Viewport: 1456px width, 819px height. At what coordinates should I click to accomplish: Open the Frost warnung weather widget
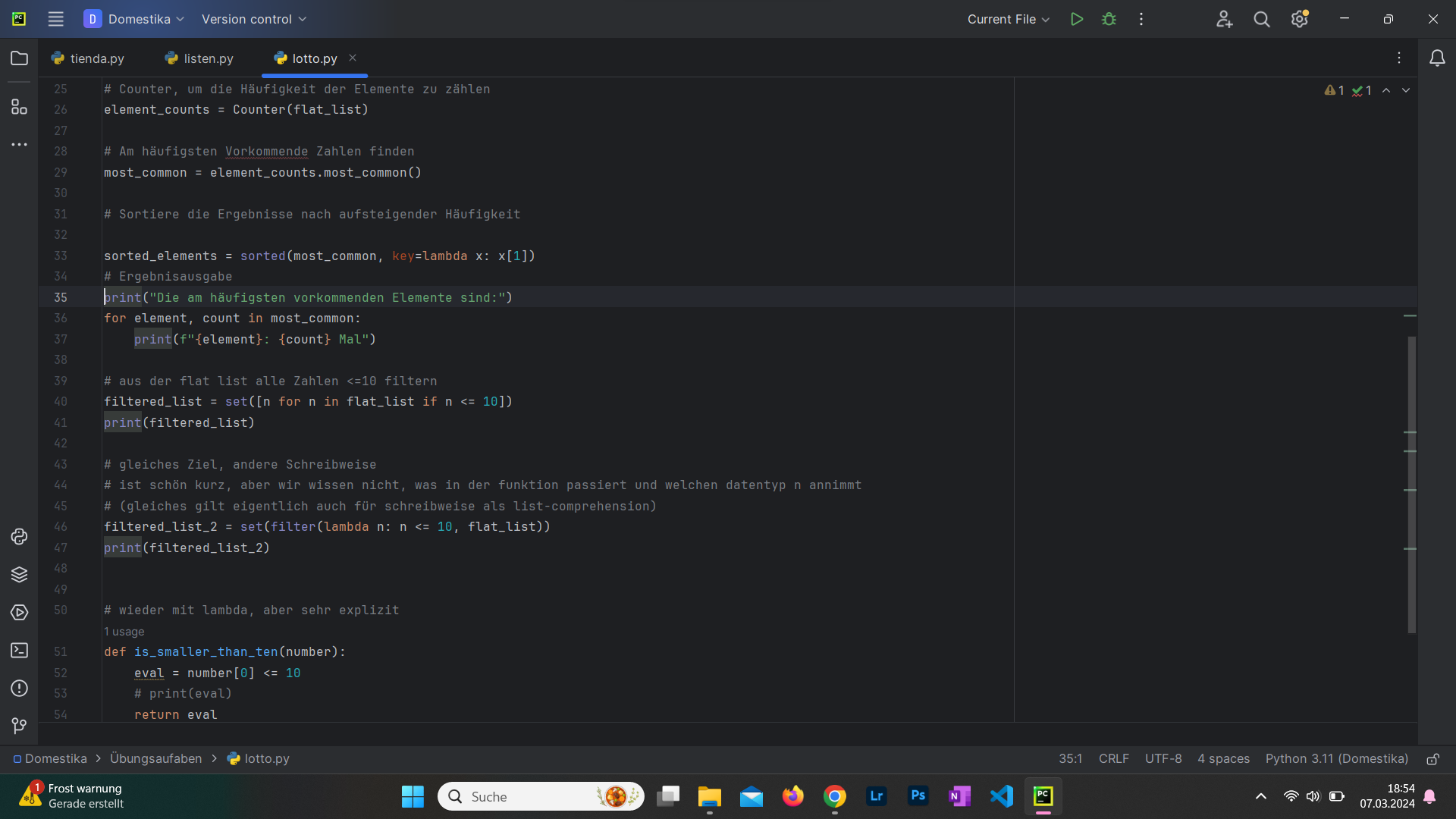[x=73, y=797]
